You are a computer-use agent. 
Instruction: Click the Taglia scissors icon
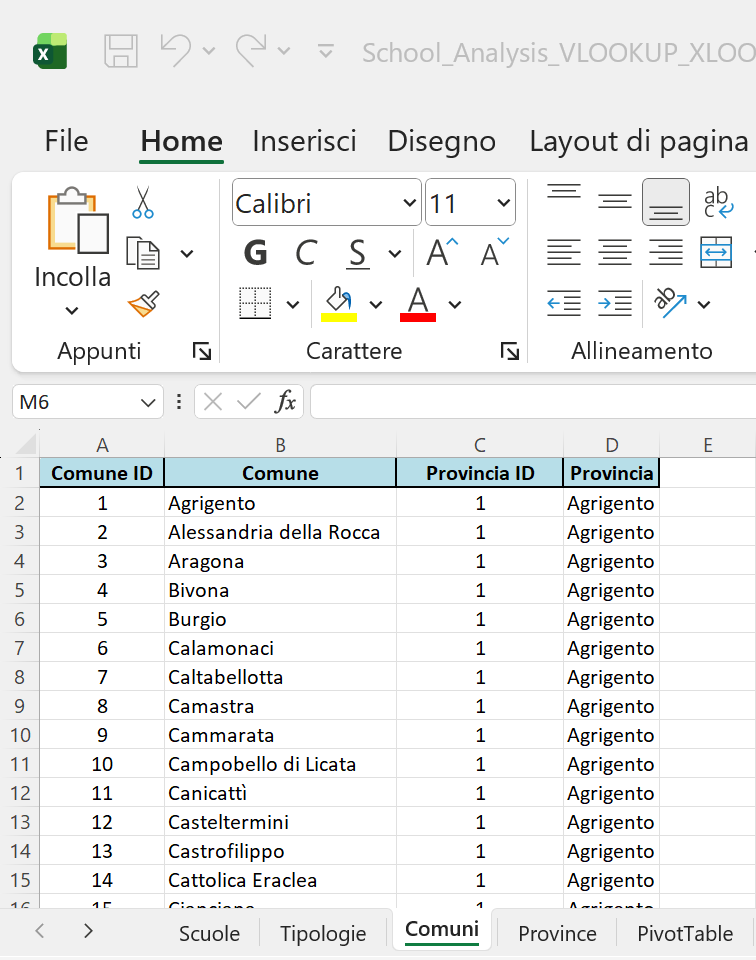point(143,203)
